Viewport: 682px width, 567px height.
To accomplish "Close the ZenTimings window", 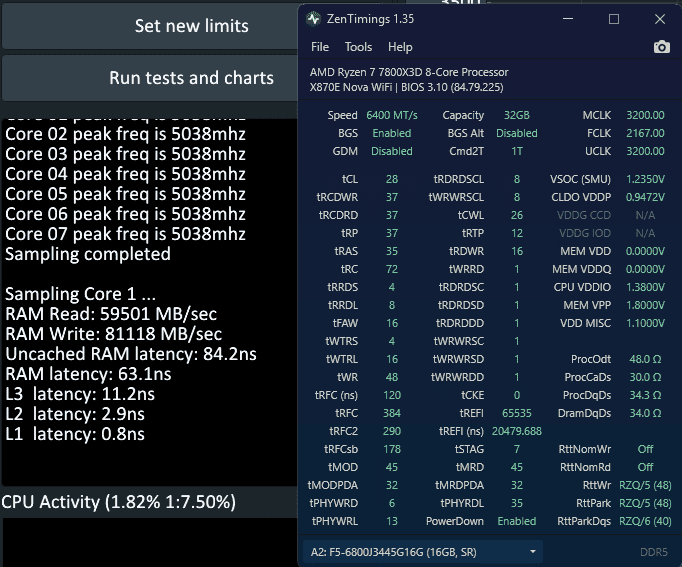I will point(658,19).
